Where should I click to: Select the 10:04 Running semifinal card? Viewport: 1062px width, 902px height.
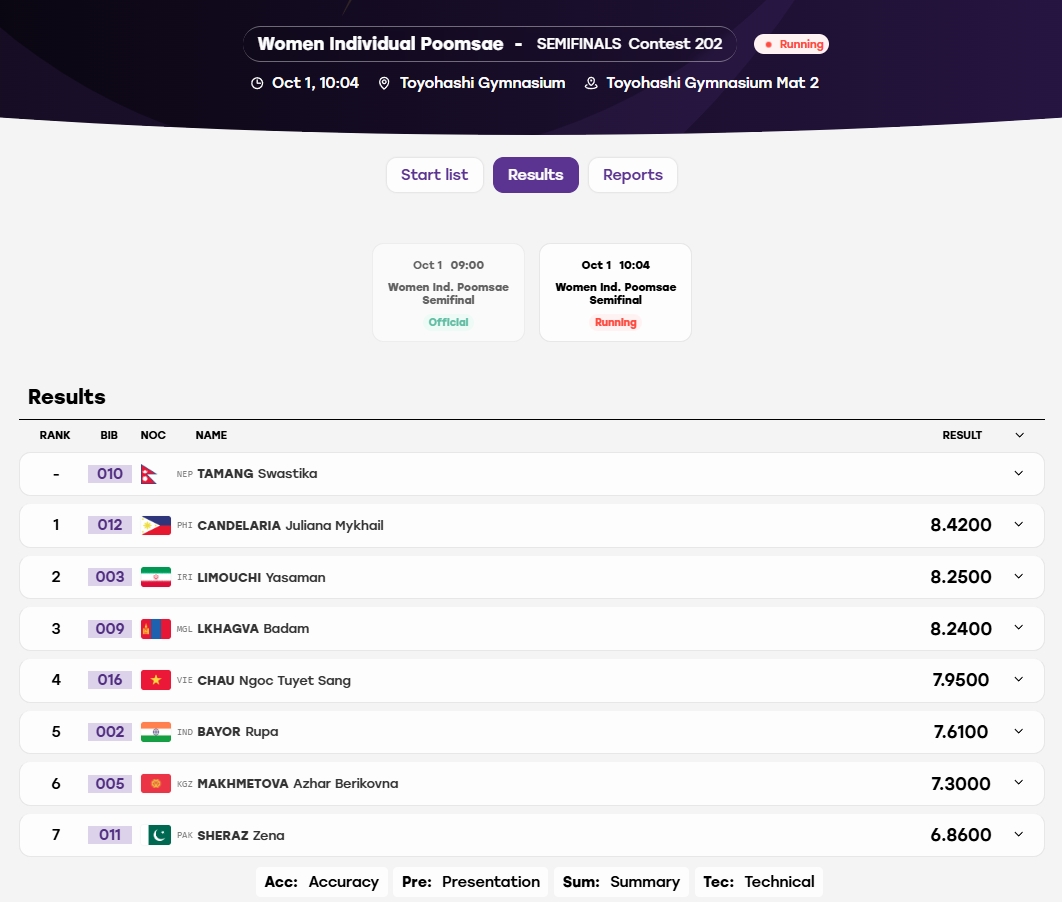pos(616,293)
